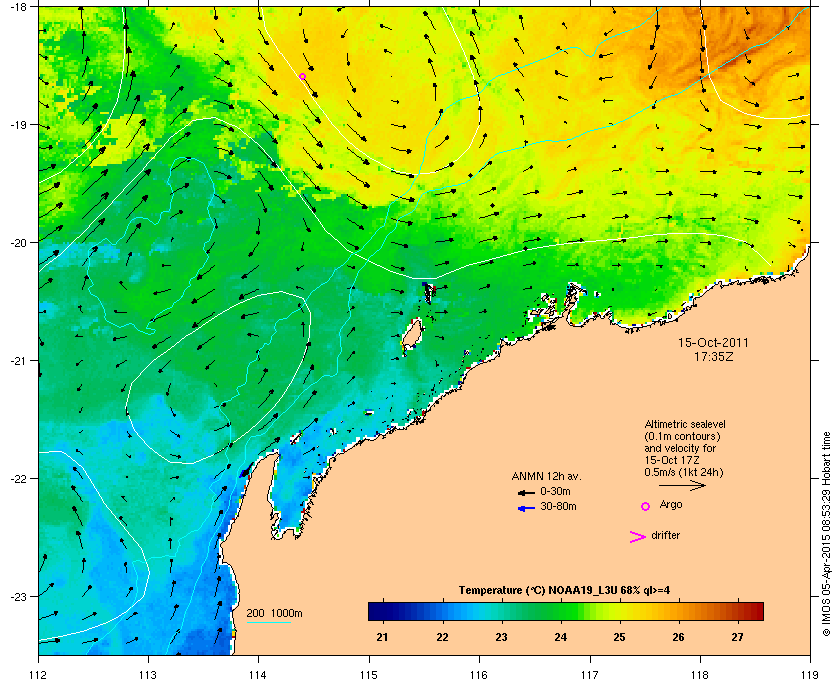
Task: Click the 0-30m depth label
Action: point(555,491)
